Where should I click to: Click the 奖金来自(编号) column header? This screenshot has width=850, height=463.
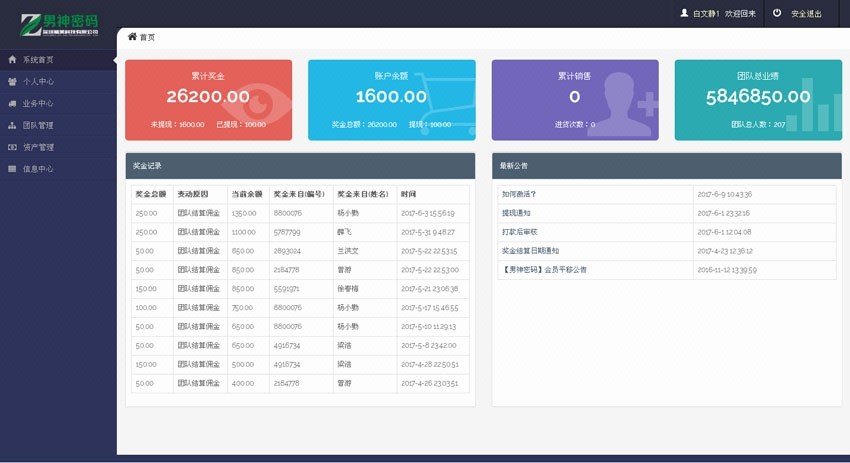[299, 194]
